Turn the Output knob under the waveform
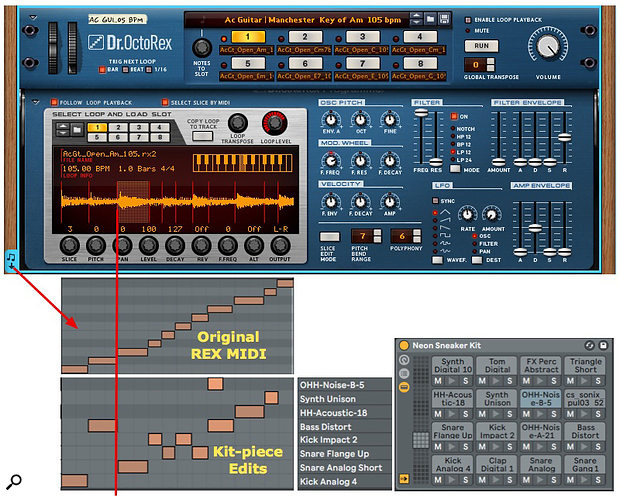 tap(280, 246)
